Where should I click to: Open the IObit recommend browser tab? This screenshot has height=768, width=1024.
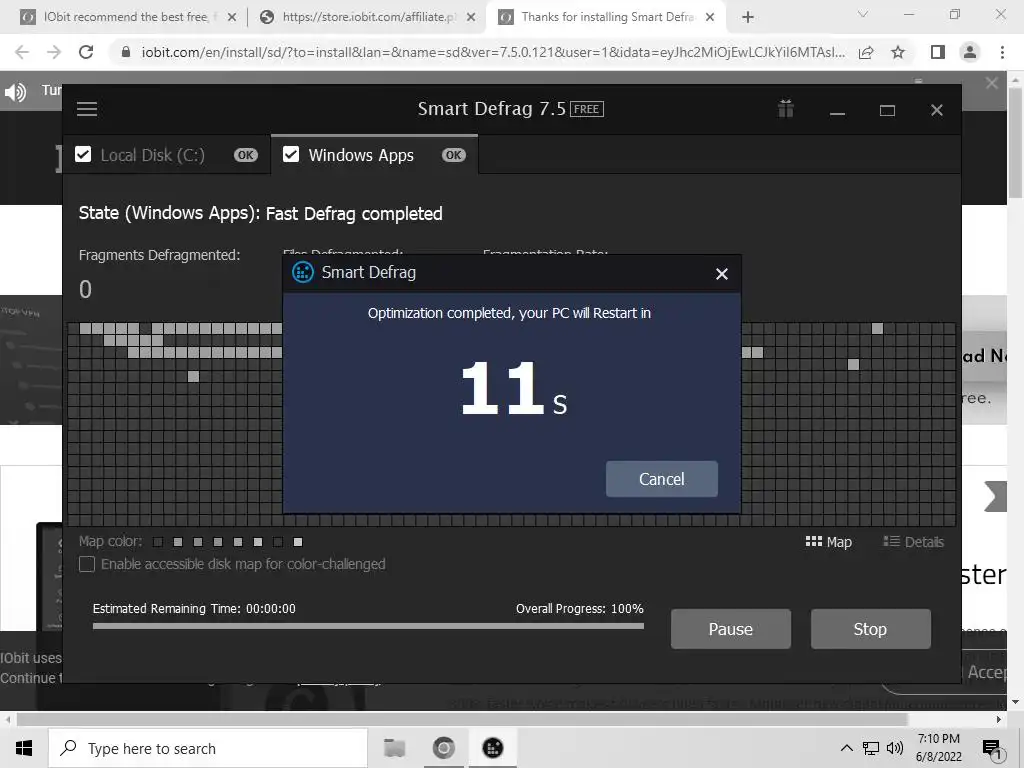pos(124,17)
